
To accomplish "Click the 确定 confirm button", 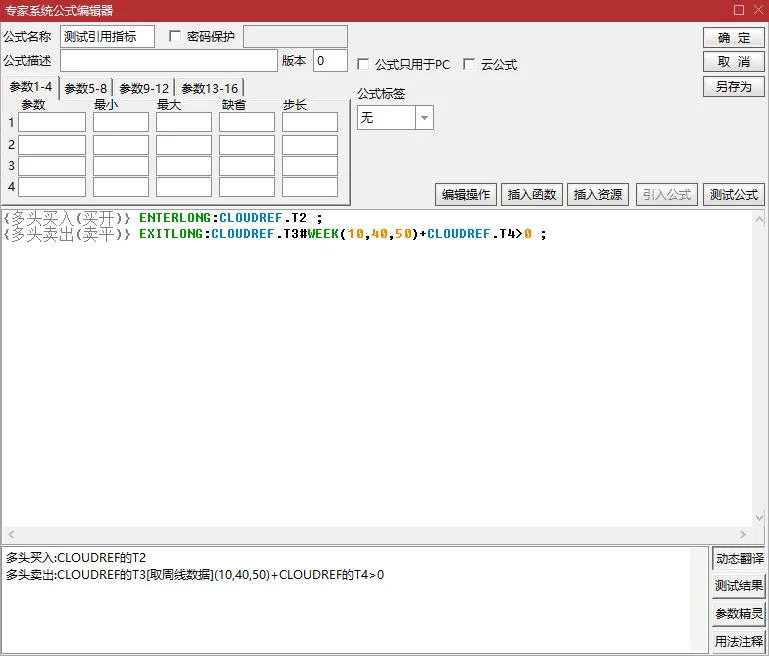I will (x=734, y=37).
